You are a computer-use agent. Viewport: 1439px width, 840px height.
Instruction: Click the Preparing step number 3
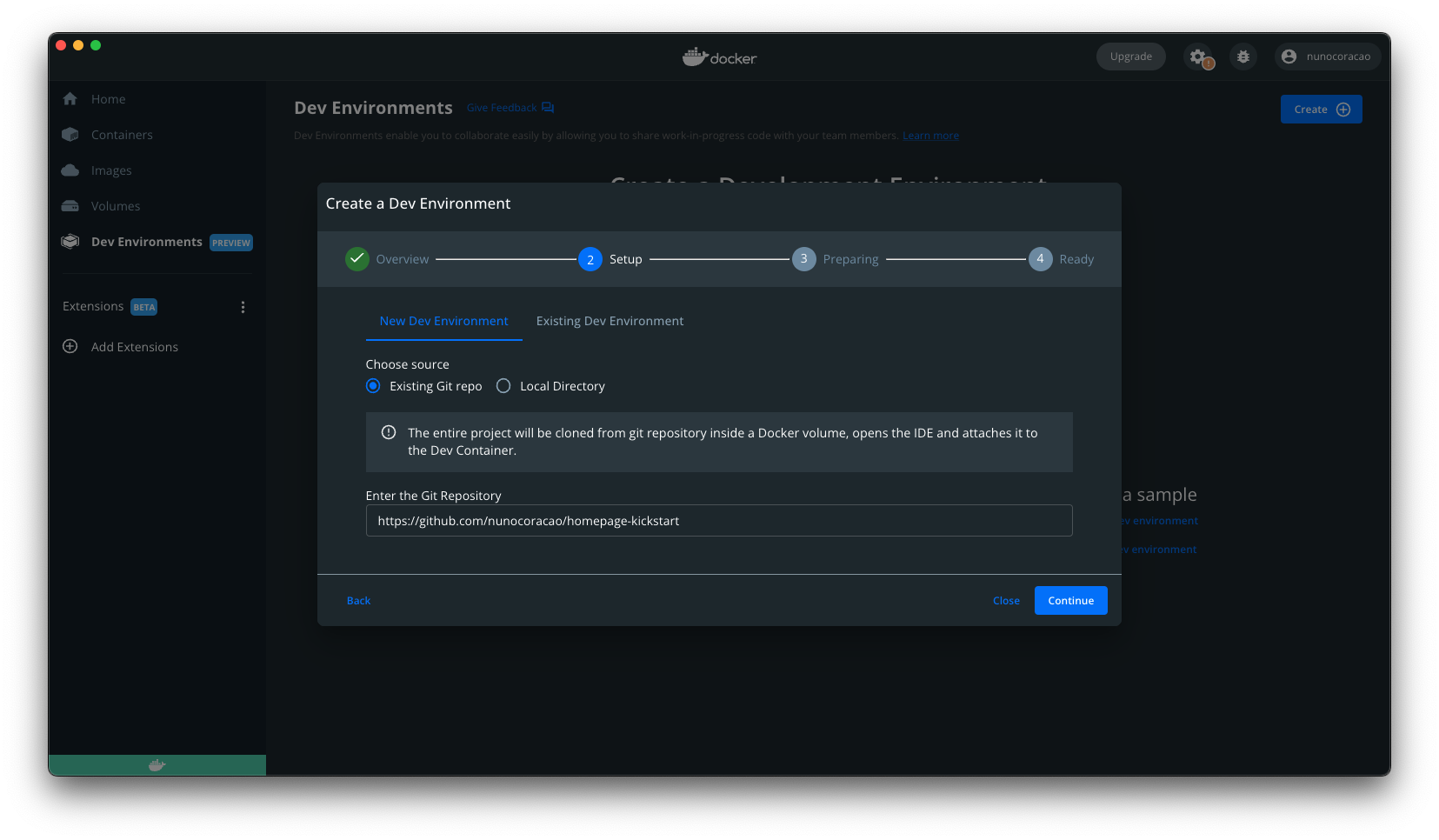click(x=804, y=259)
